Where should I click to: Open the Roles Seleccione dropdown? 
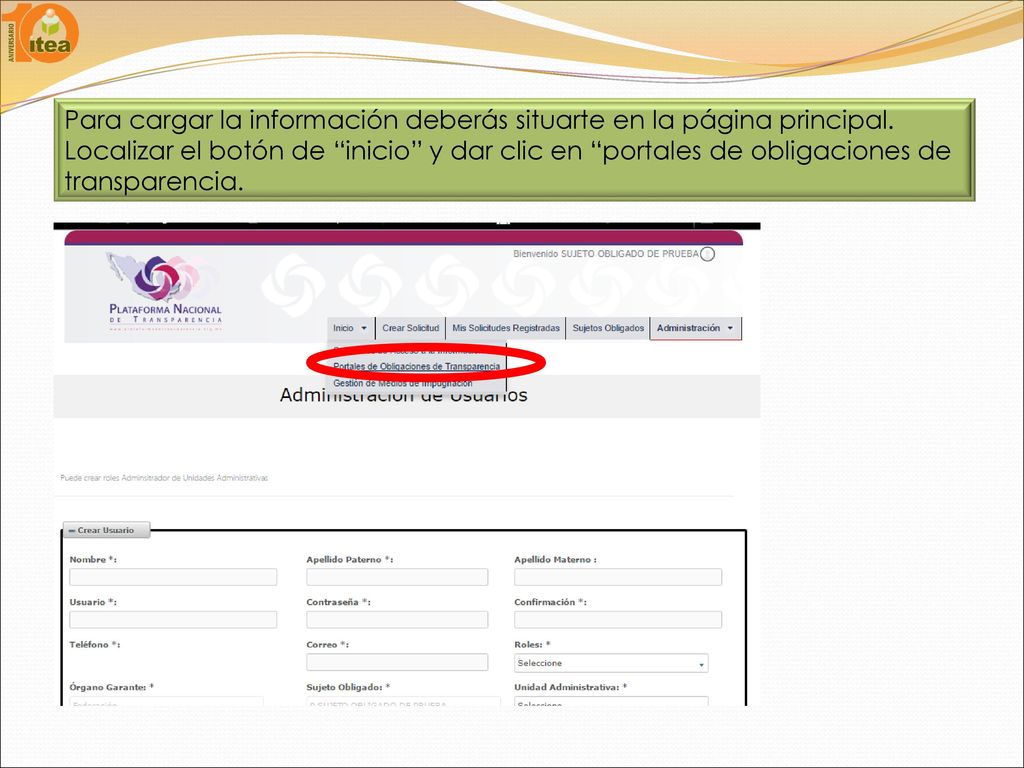(x=611, y=663)
